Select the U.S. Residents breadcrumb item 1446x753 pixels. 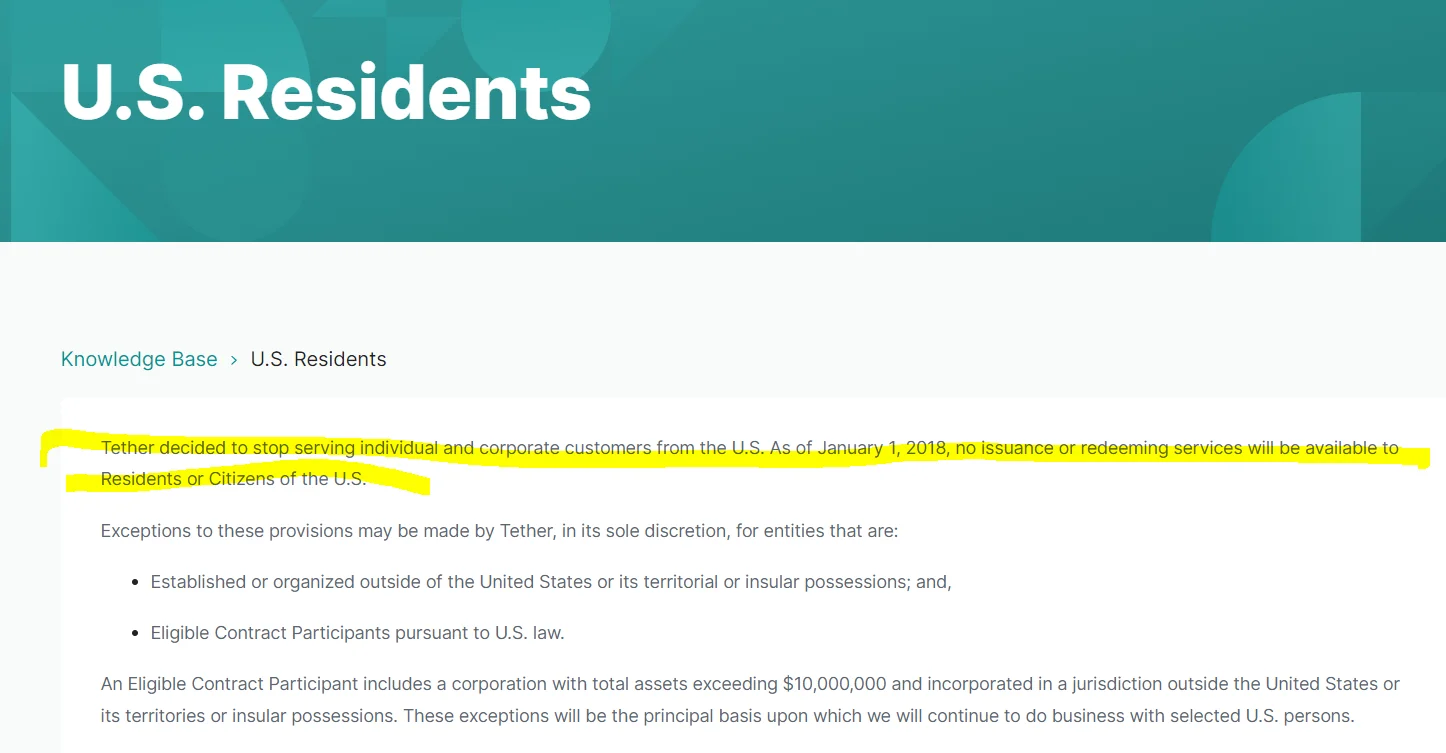pyautogui.click(x=318, y=359)
